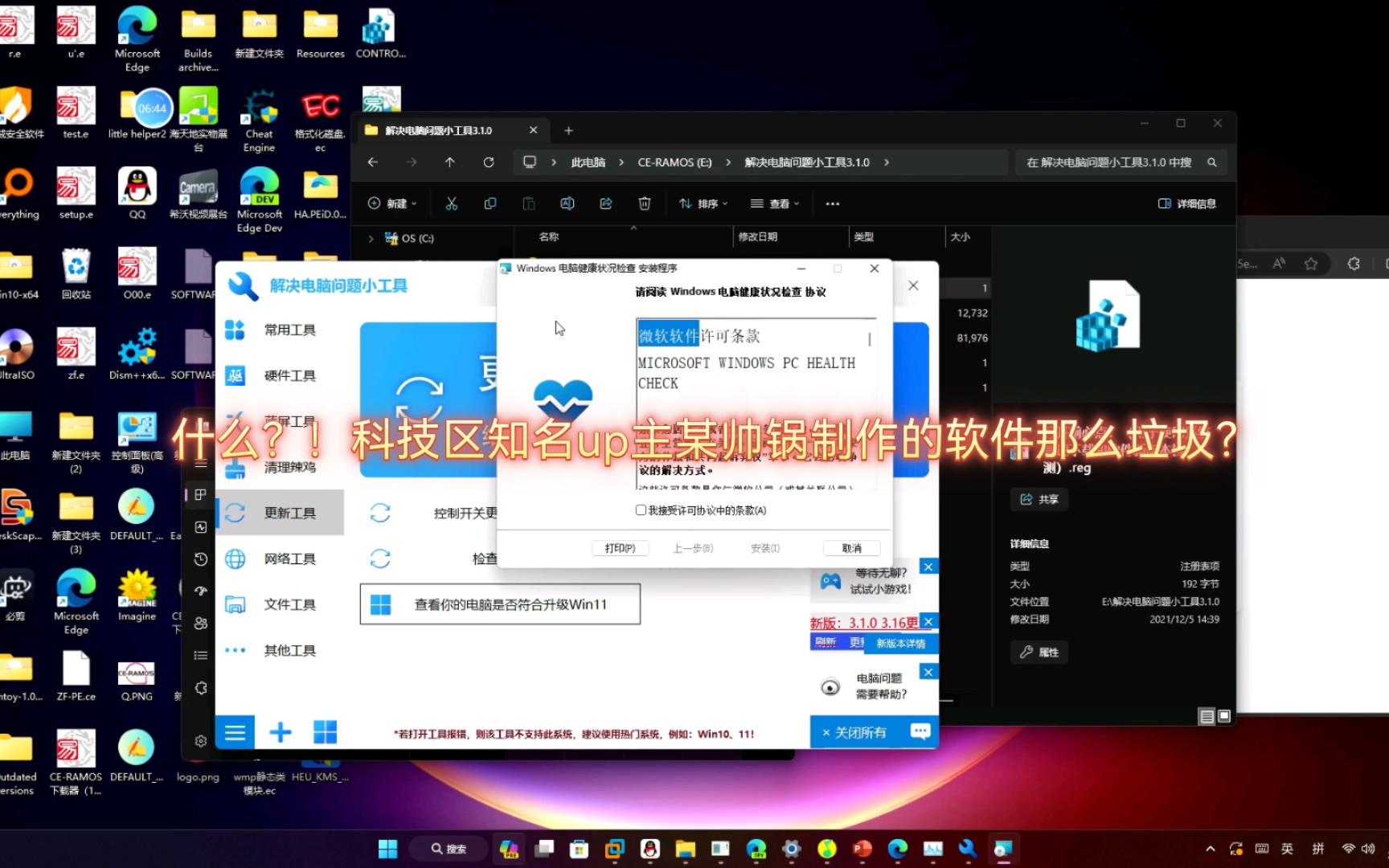Close the 新版 3.1.0 update notice
The height and width of the screenshot is (868, 1389).
tap(928, 621)
